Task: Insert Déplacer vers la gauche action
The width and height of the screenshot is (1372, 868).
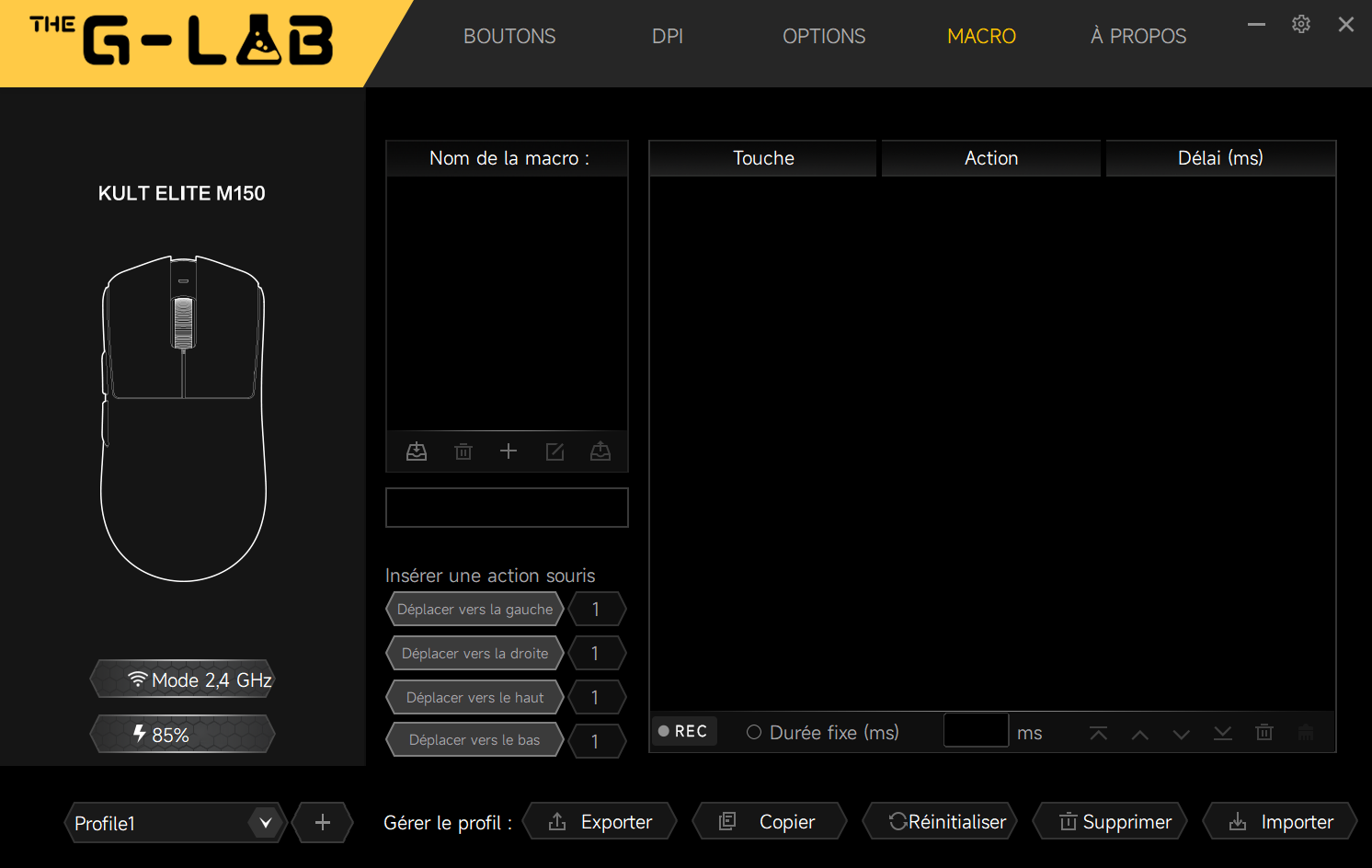Action: click(x=475, y=609)
